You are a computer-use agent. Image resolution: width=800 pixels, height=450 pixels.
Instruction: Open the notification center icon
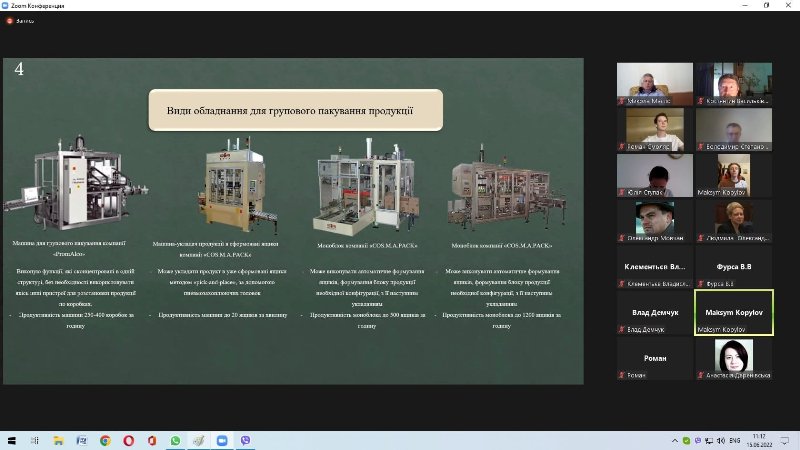(785, 440)
